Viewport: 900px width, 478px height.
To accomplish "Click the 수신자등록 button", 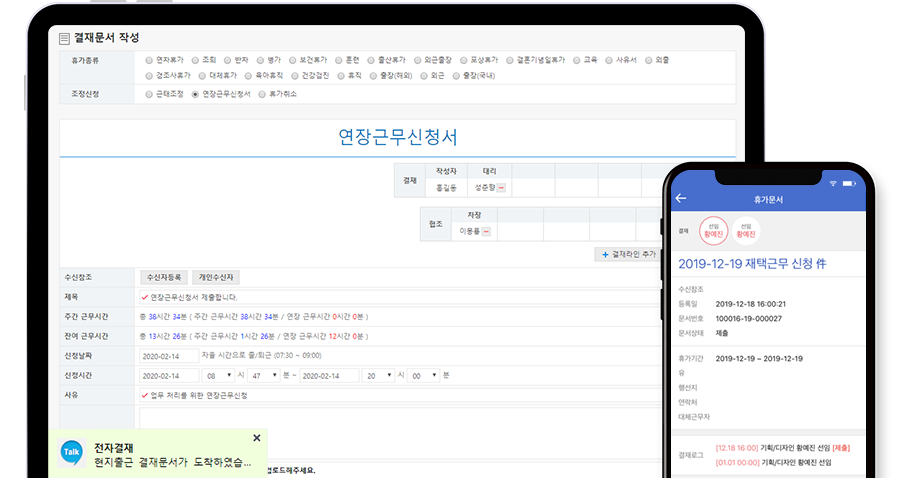I will pyautogui.click(x=163, y=277).
